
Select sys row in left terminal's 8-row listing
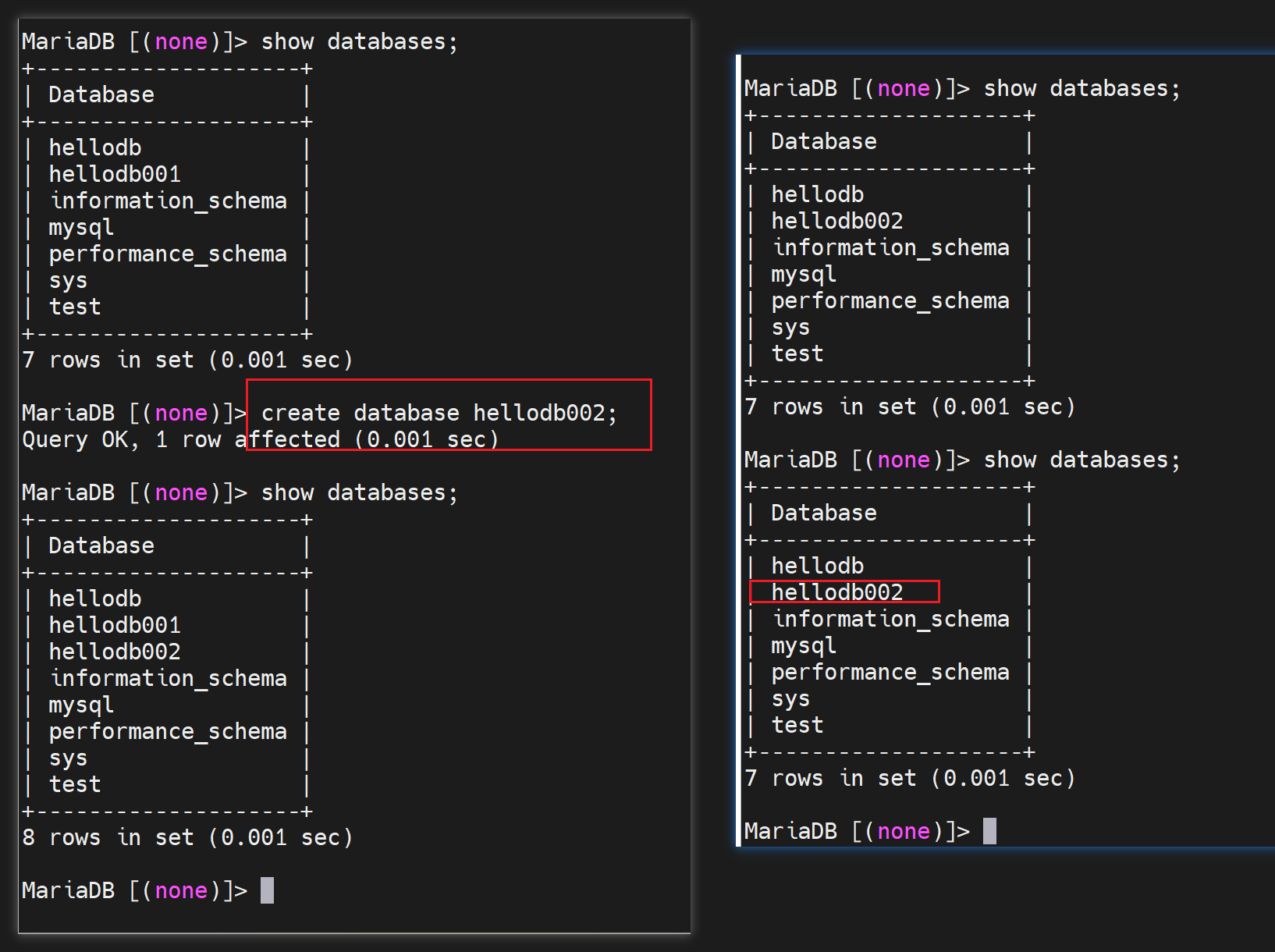pyautogui.click(x=68, y=758)
